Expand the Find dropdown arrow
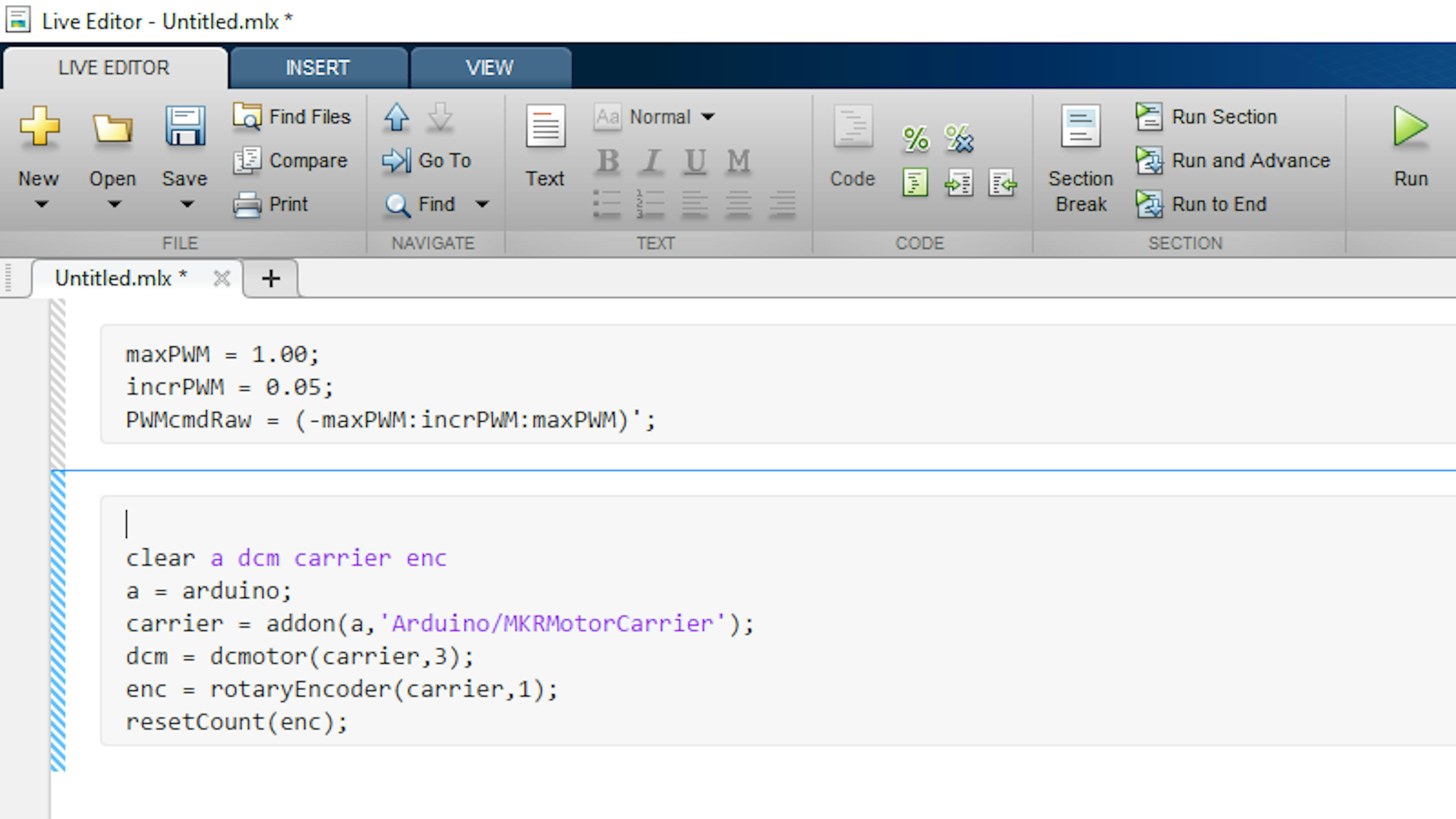 click(482, 204)
